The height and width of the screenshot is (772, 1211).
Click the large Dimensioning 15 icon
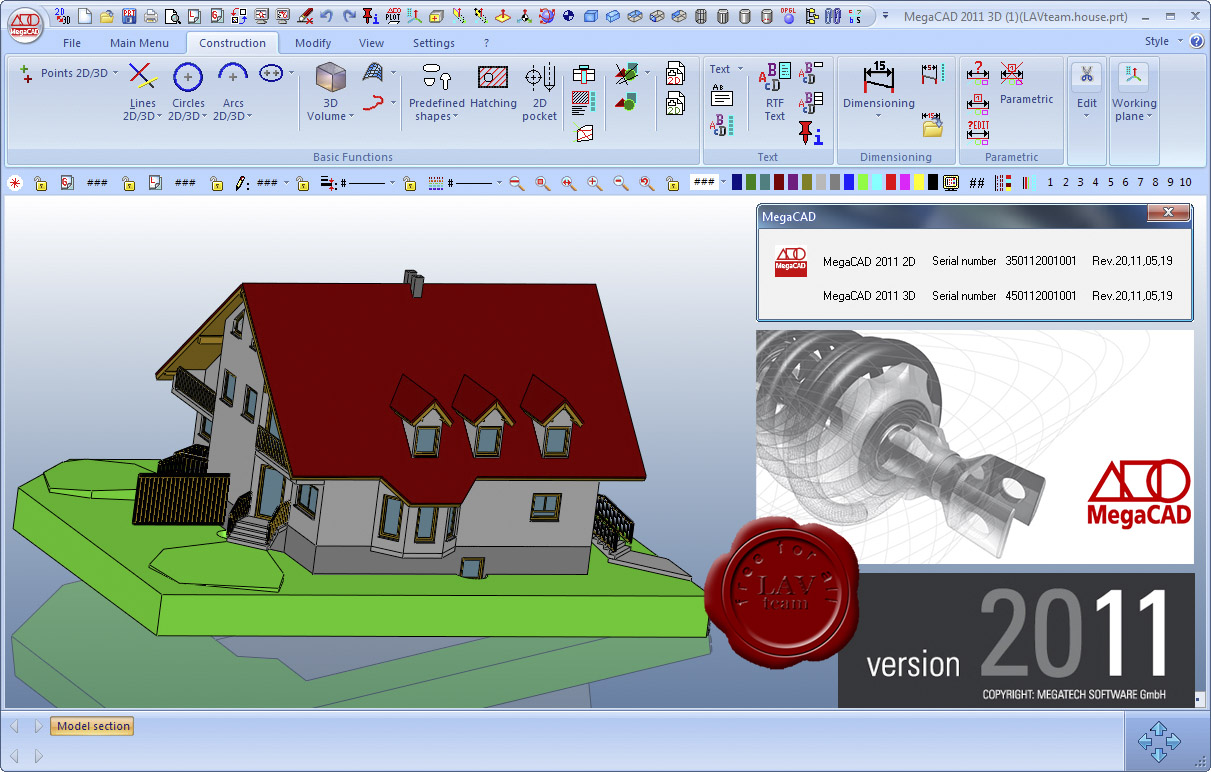click(x=878, y=76)
